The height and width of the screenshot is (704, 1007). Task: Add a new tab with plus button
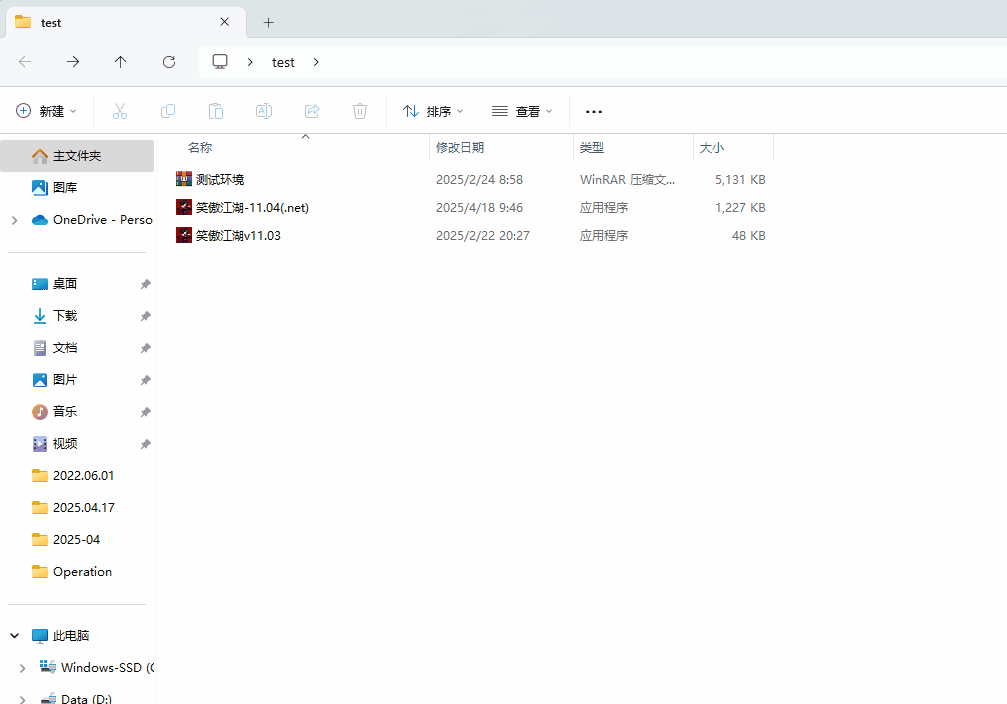(268, 22)
